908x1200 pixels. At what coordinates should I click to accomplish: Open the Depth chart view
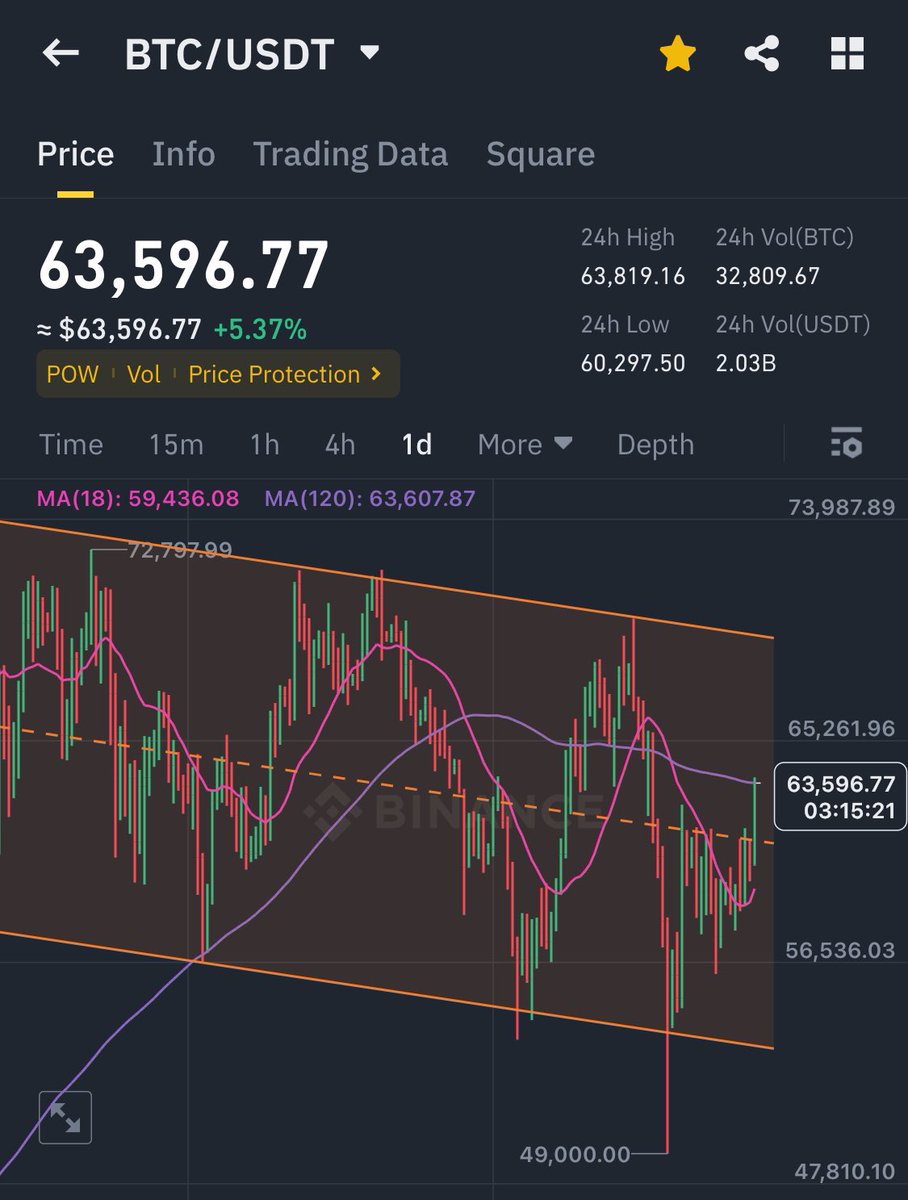click(655, 445)
